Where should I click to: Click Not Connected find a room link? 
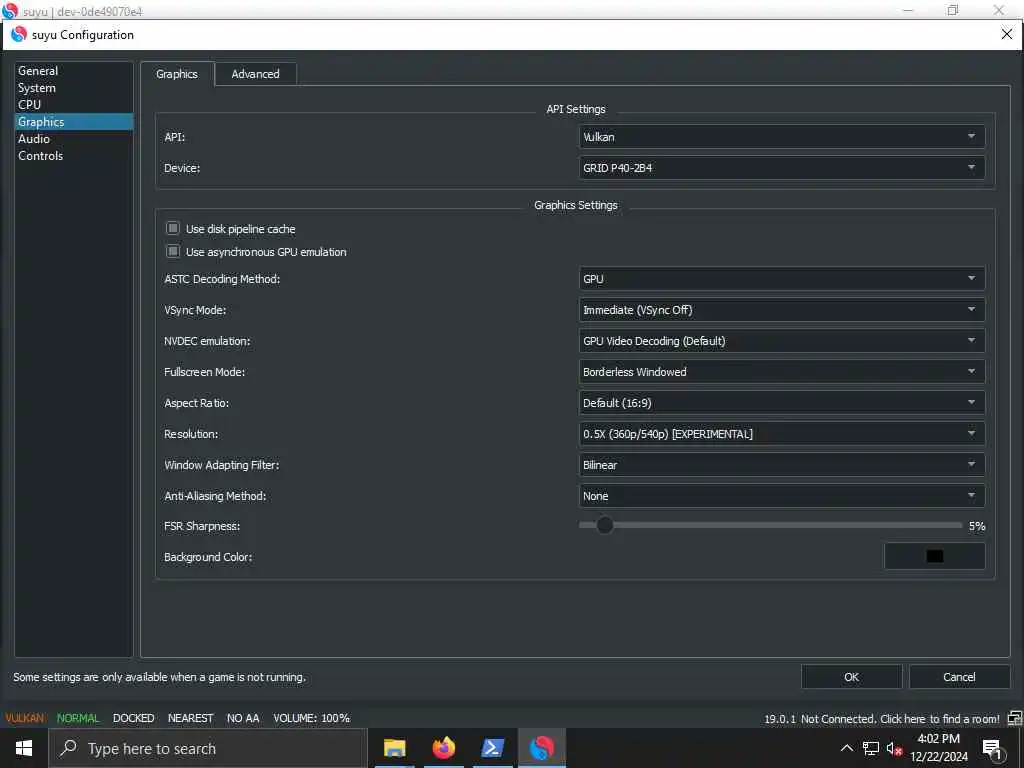[901, 718]
